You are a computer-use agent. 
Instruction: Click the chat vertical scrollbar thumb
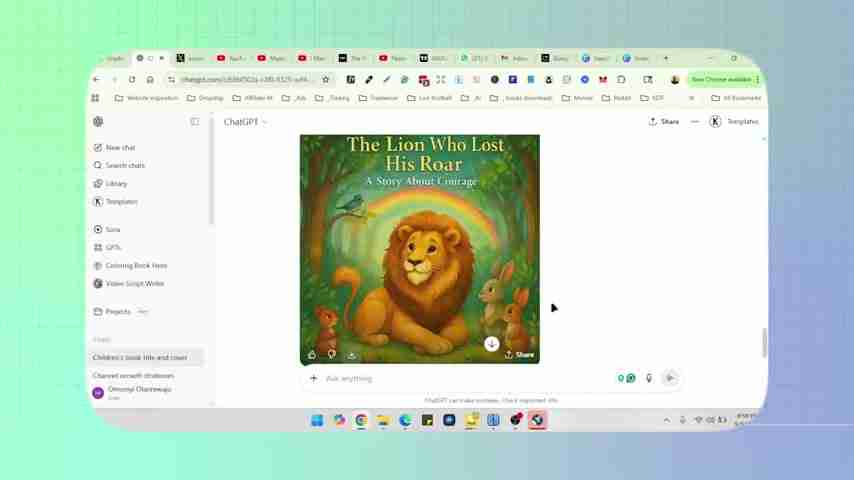pos(764,343)
